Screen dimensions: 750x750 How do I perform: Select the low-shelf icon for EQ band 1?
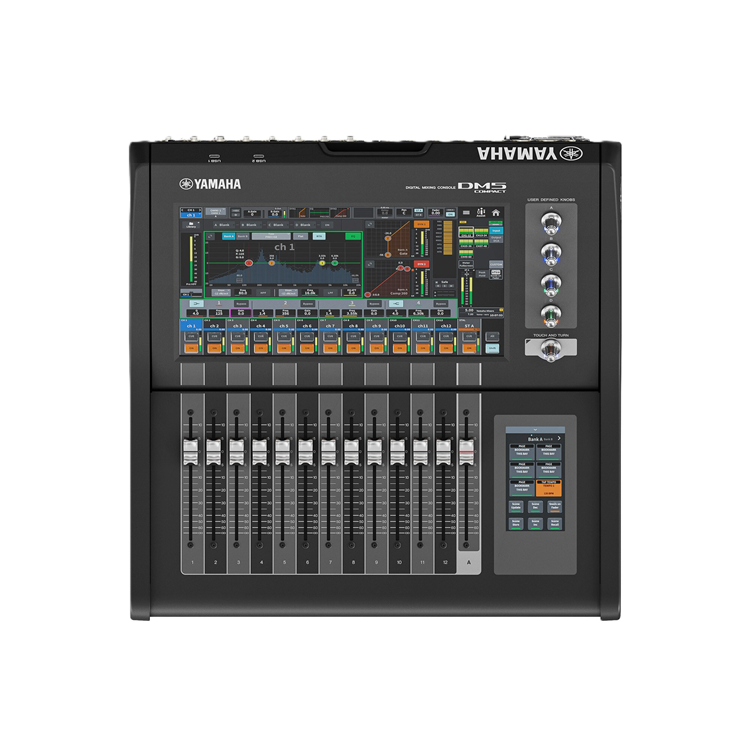point(197,303)
